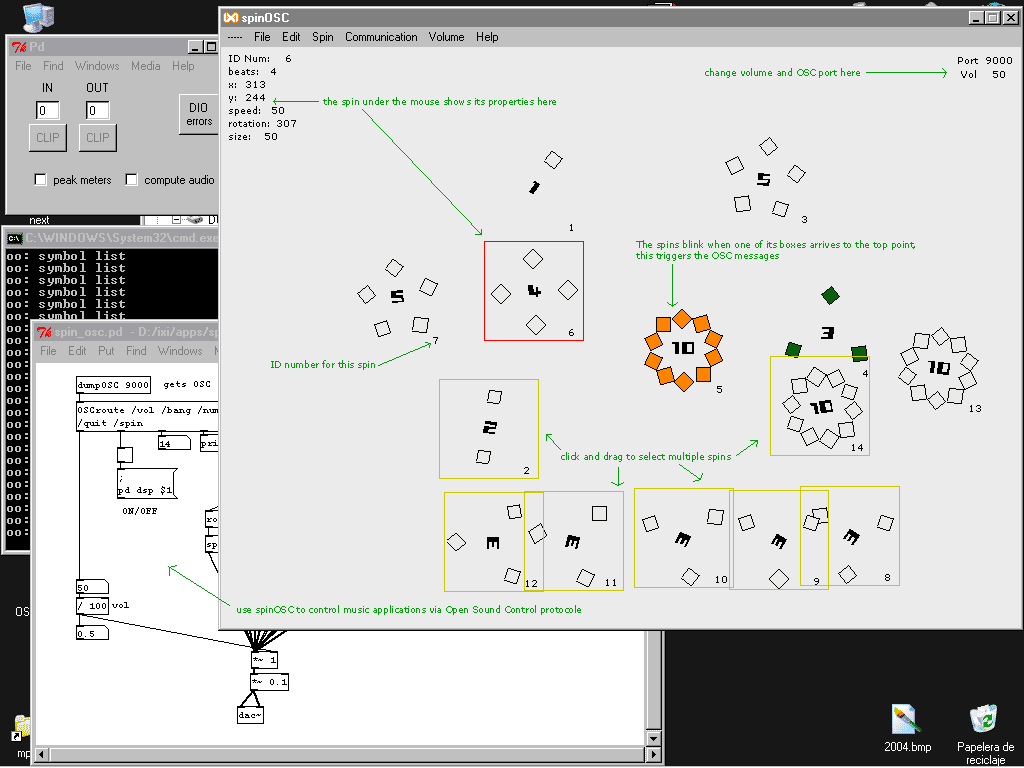Open the 2004.bmp desktop file
The image size is (1024, 768).
pos(907,728)
